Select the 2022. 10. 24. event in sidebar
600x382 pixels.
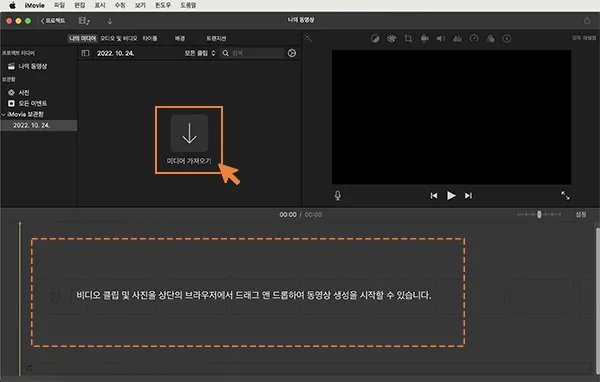38,125
